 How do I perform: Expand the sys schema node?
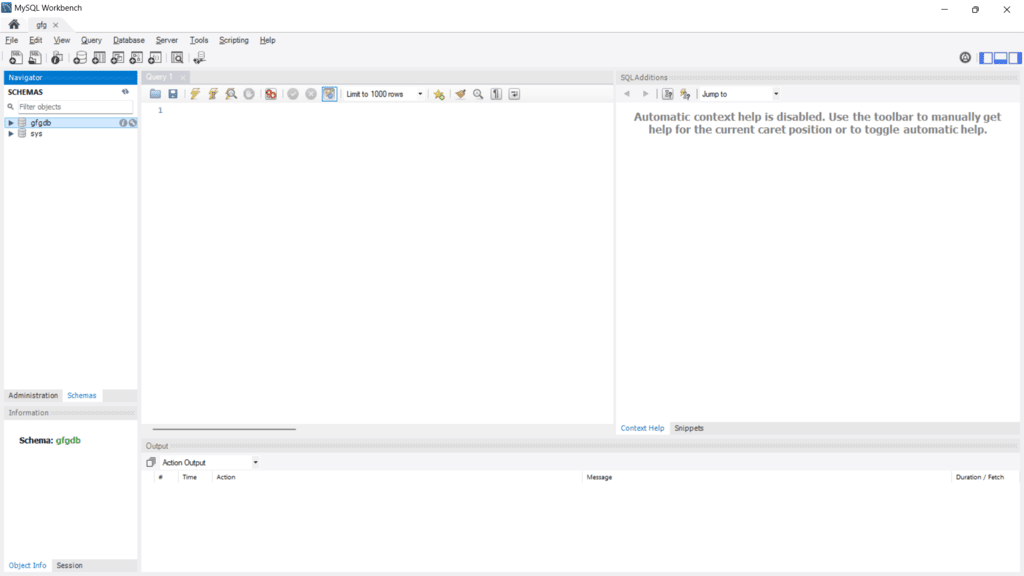click(x=10, y=134)
